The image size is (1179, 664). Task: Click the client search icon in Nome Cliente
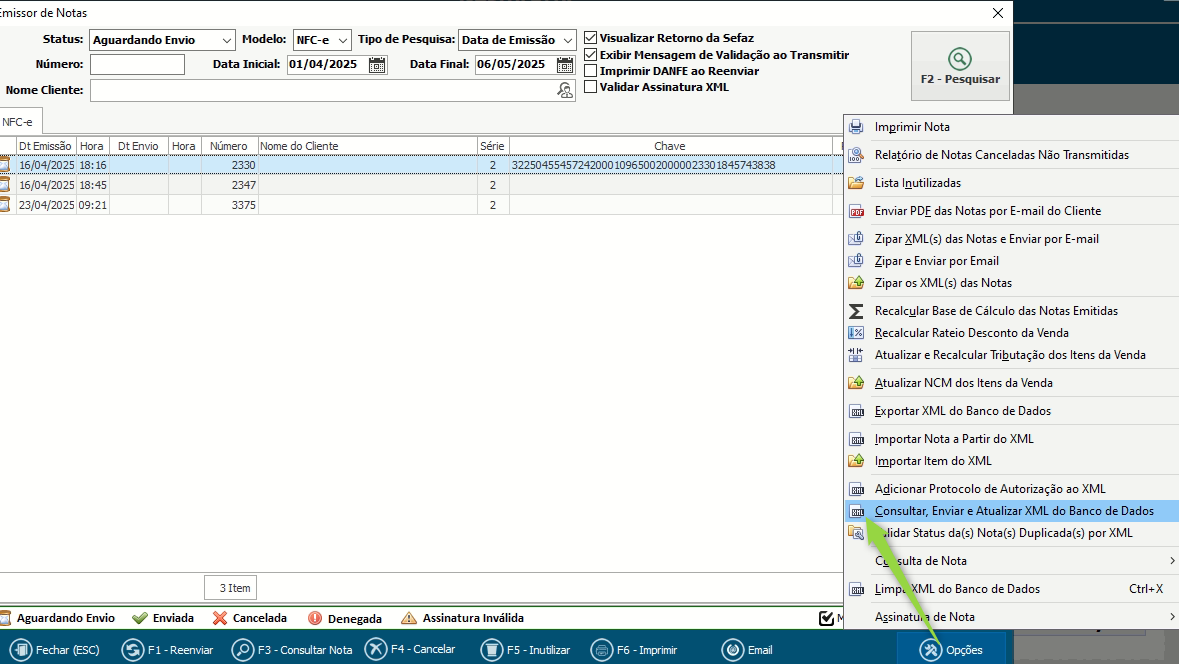[x=565, y=91]
